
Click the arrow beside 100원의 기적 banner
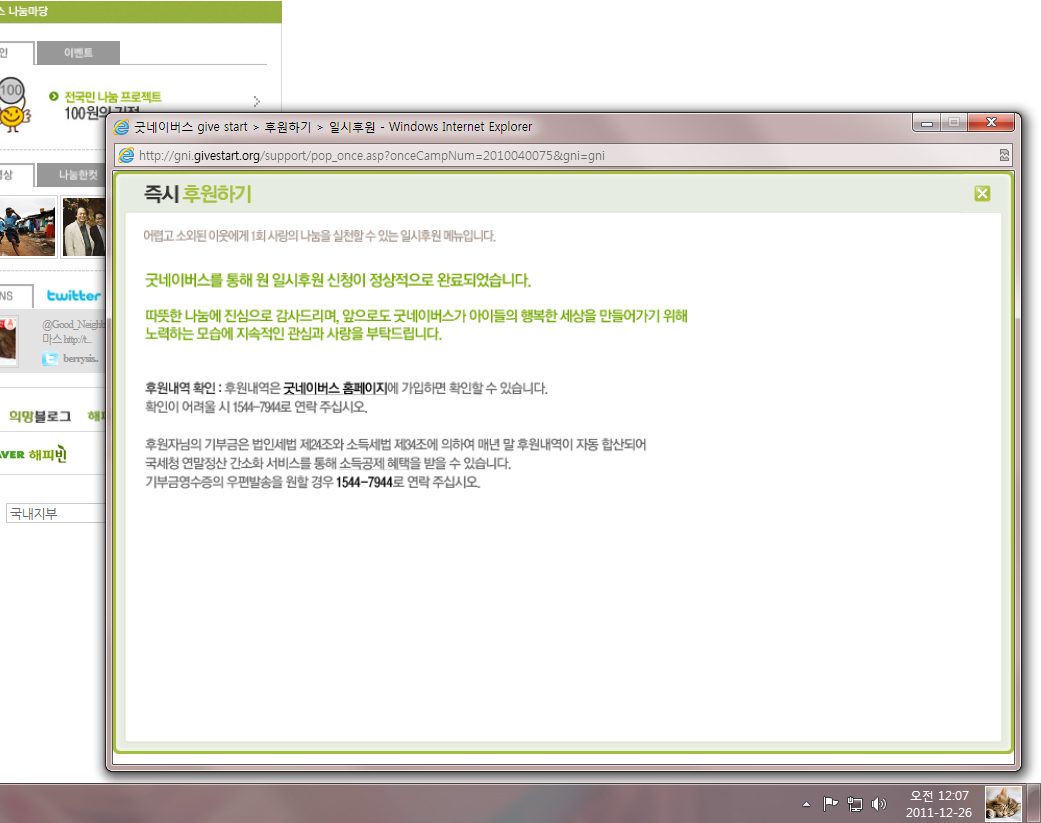(x=257, y=102)
